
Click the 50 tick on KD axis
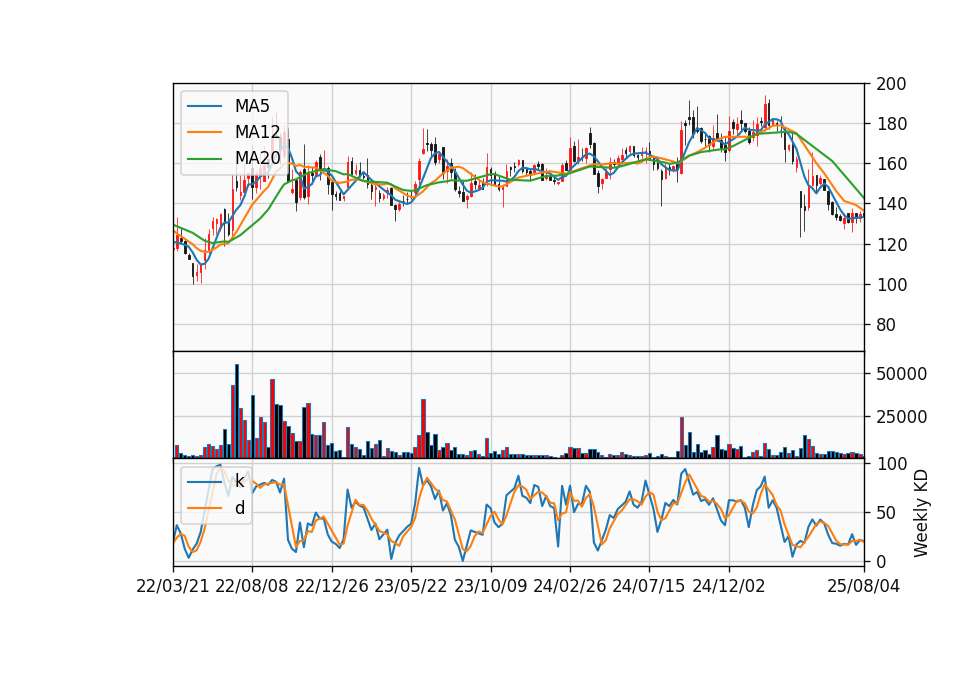(x=886, y=512)
